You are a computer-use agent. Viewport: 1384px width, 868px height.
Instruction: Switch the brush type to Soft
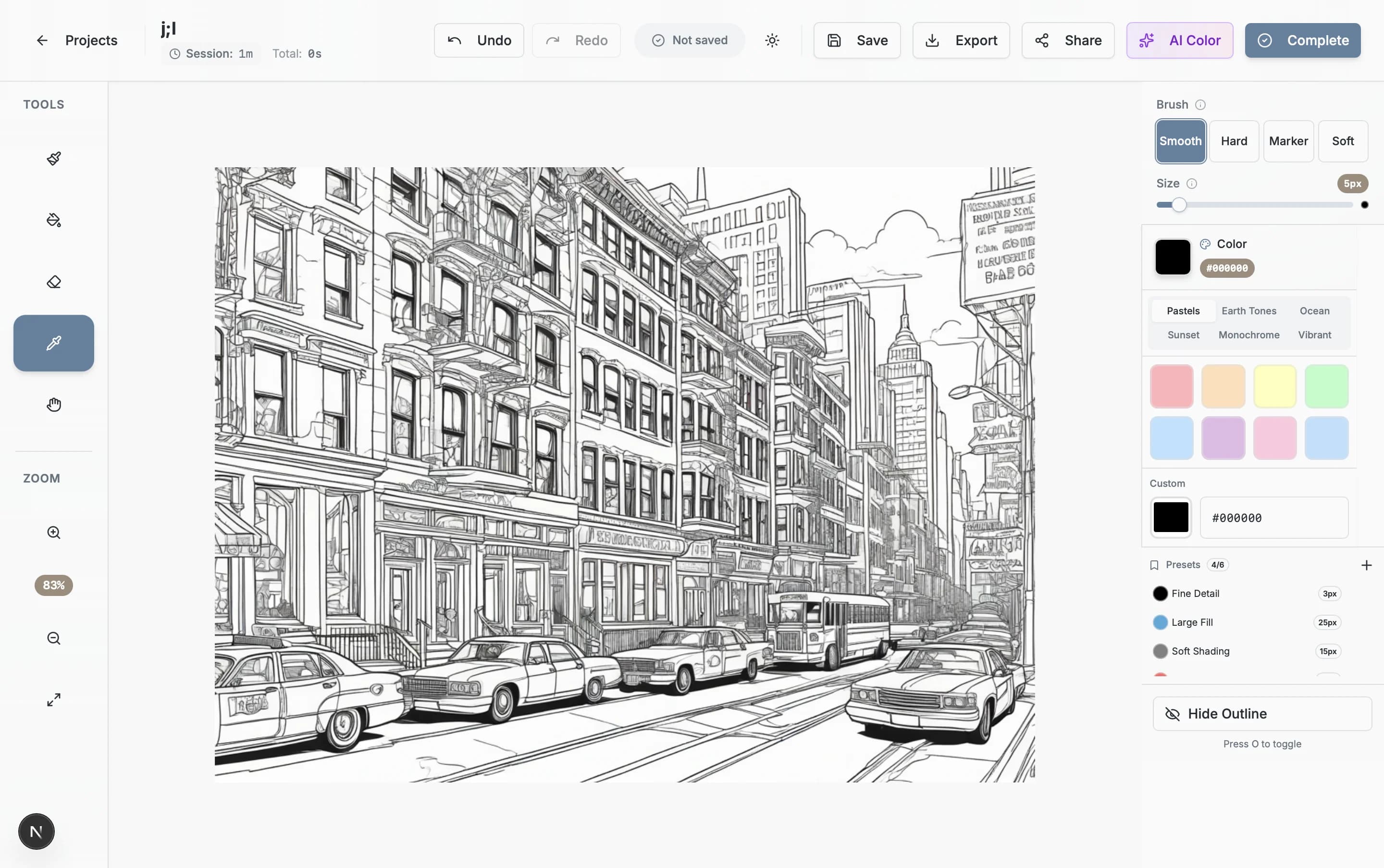[1344, 141]
